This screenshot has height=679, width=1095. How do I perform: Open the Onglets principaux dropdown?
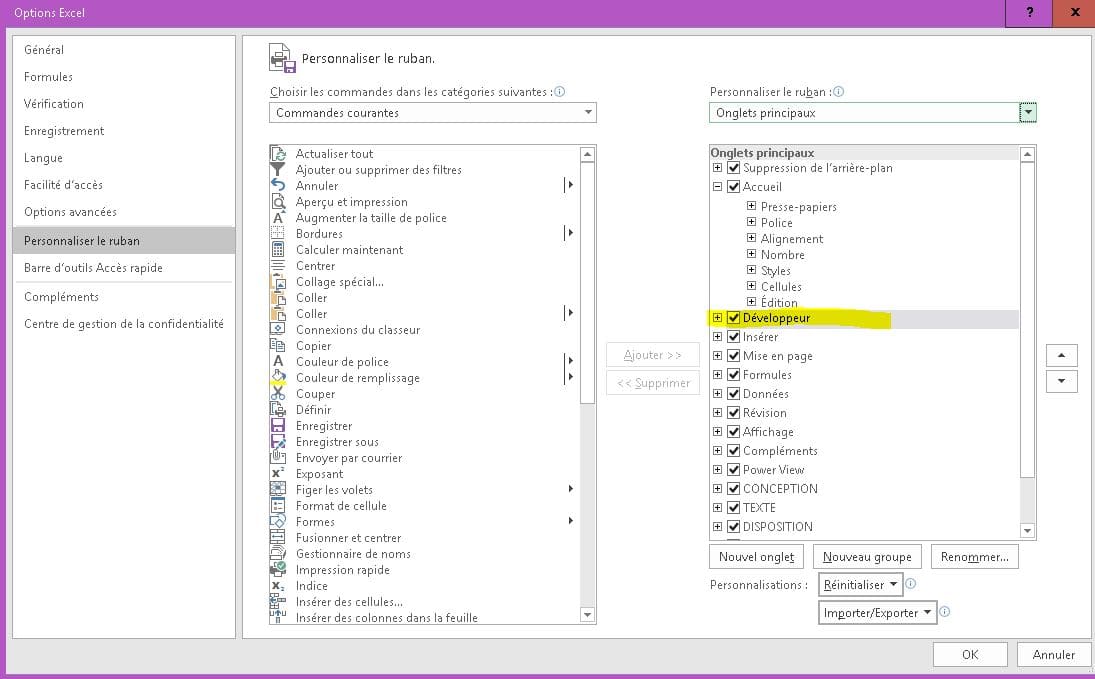[x=872, y=112]
